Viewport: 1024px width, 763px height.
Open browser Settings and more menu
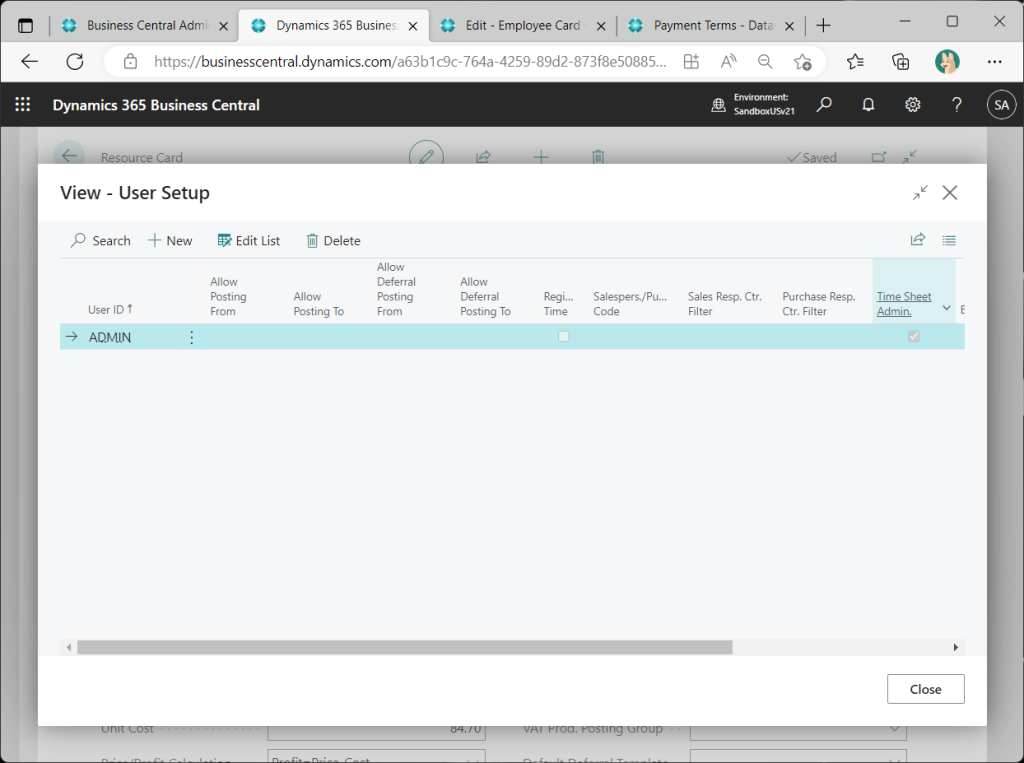pos(995,61)
